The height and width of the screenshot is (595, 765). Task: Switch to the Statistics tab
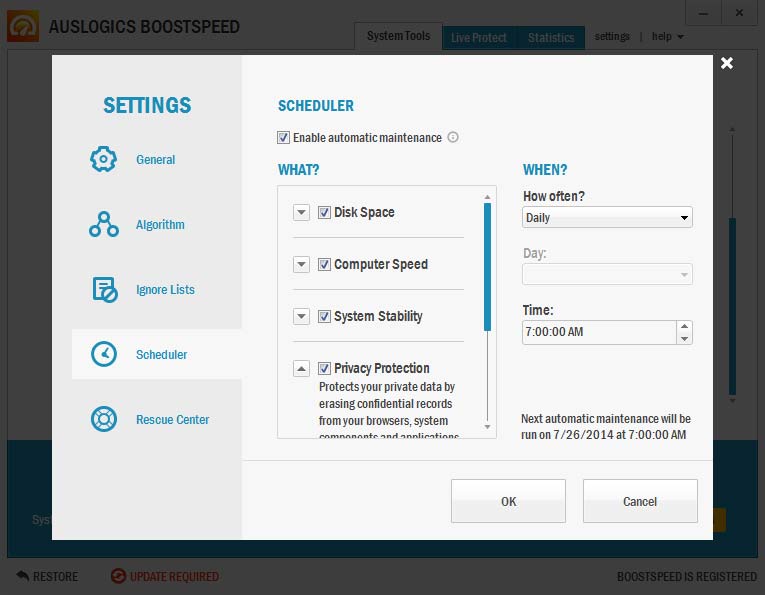point(551,38)
